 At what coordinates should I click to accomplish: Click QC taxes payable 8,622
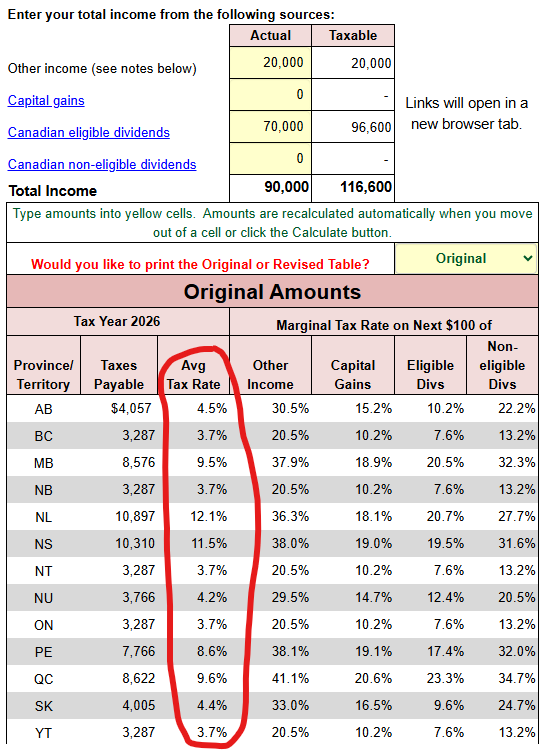138,678
